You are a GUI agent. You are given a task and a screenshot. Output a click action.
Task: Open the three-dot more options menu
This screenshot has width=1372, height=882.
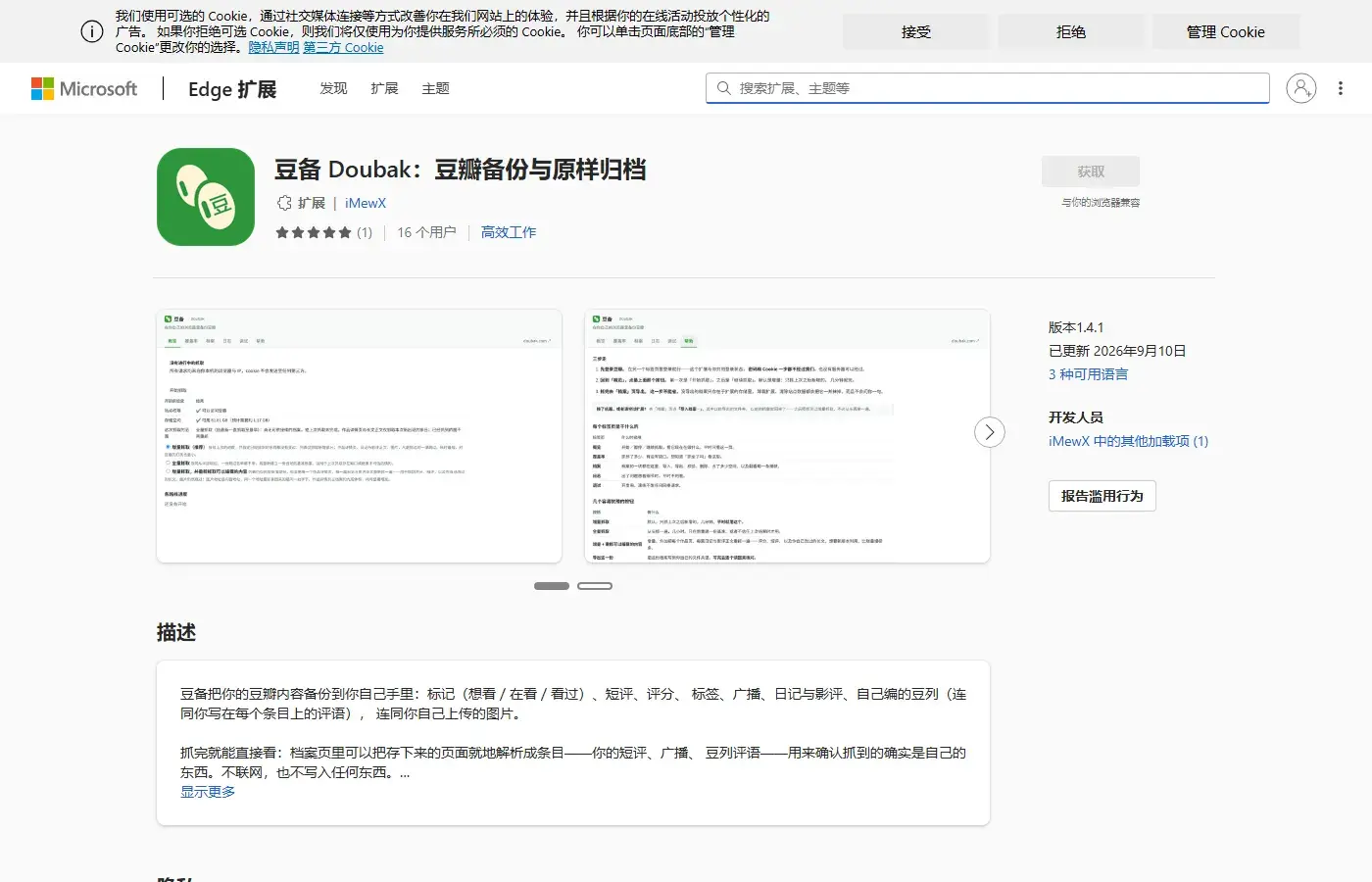(x=1341, y=88)
